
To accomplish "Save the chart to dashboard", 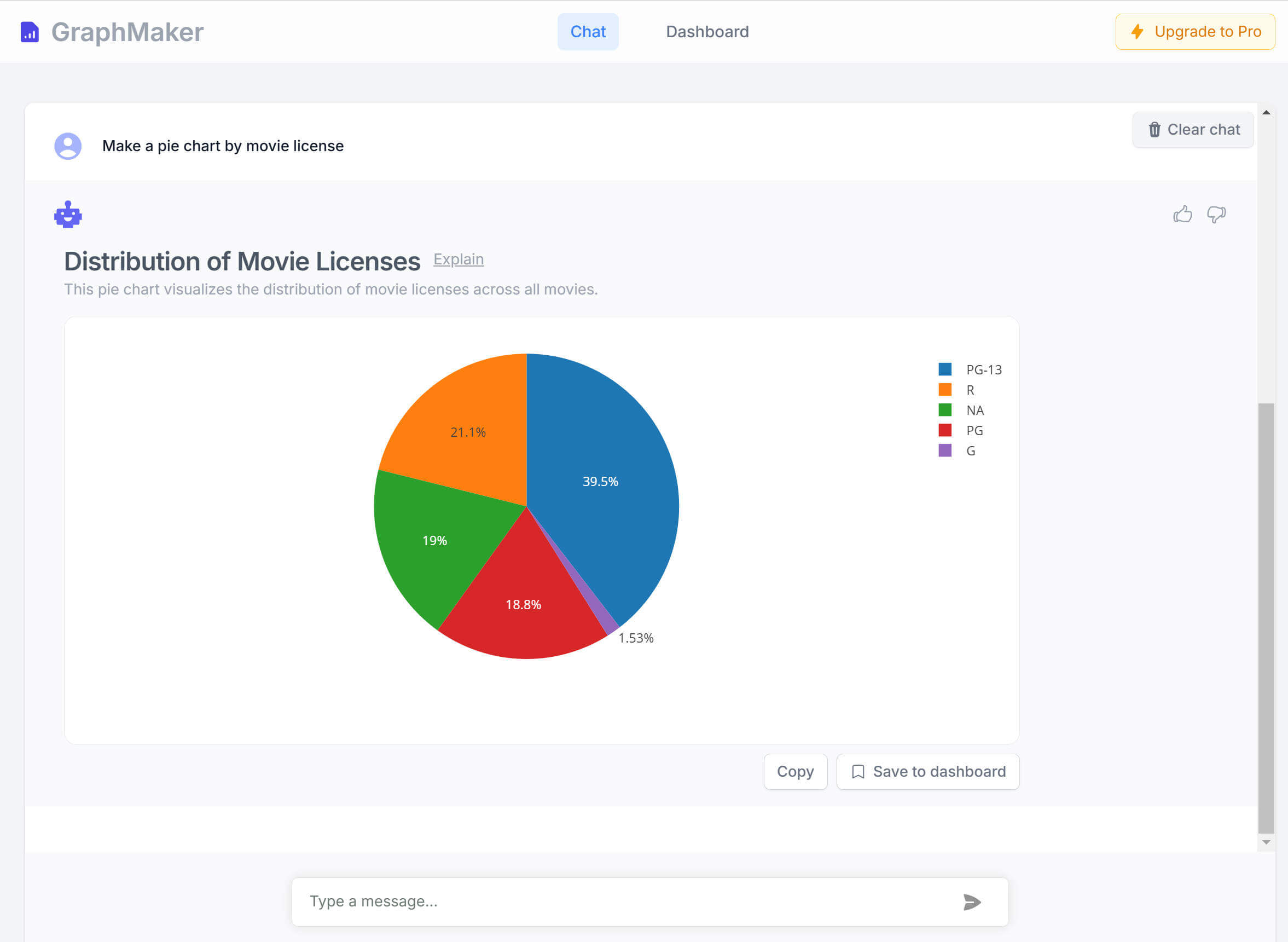I will [928, 771].
